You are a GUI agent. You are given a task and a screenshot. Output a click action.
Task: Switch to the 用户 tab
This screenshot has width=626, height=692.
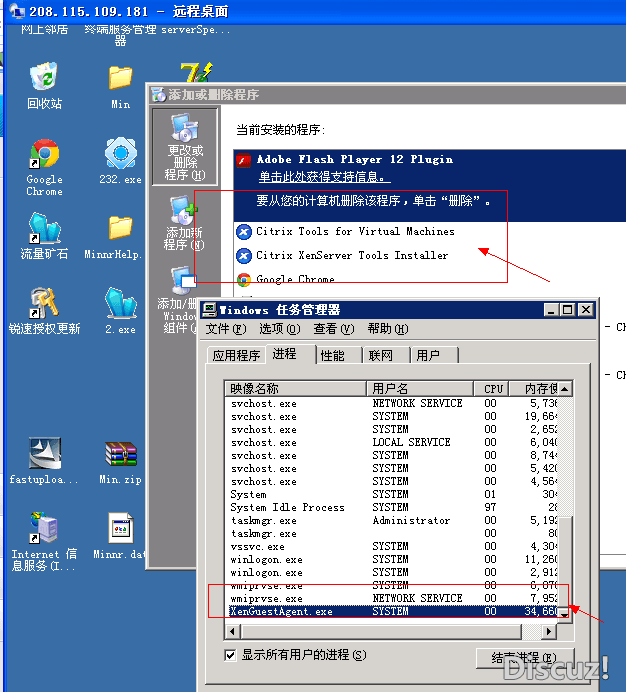pyautogui.click(x=434, y=355)
